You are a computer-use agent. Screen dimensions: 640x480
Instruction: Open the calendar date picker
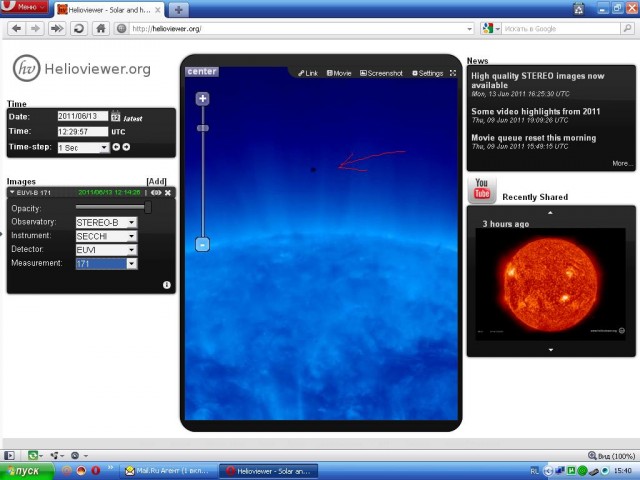pos(116,117)
